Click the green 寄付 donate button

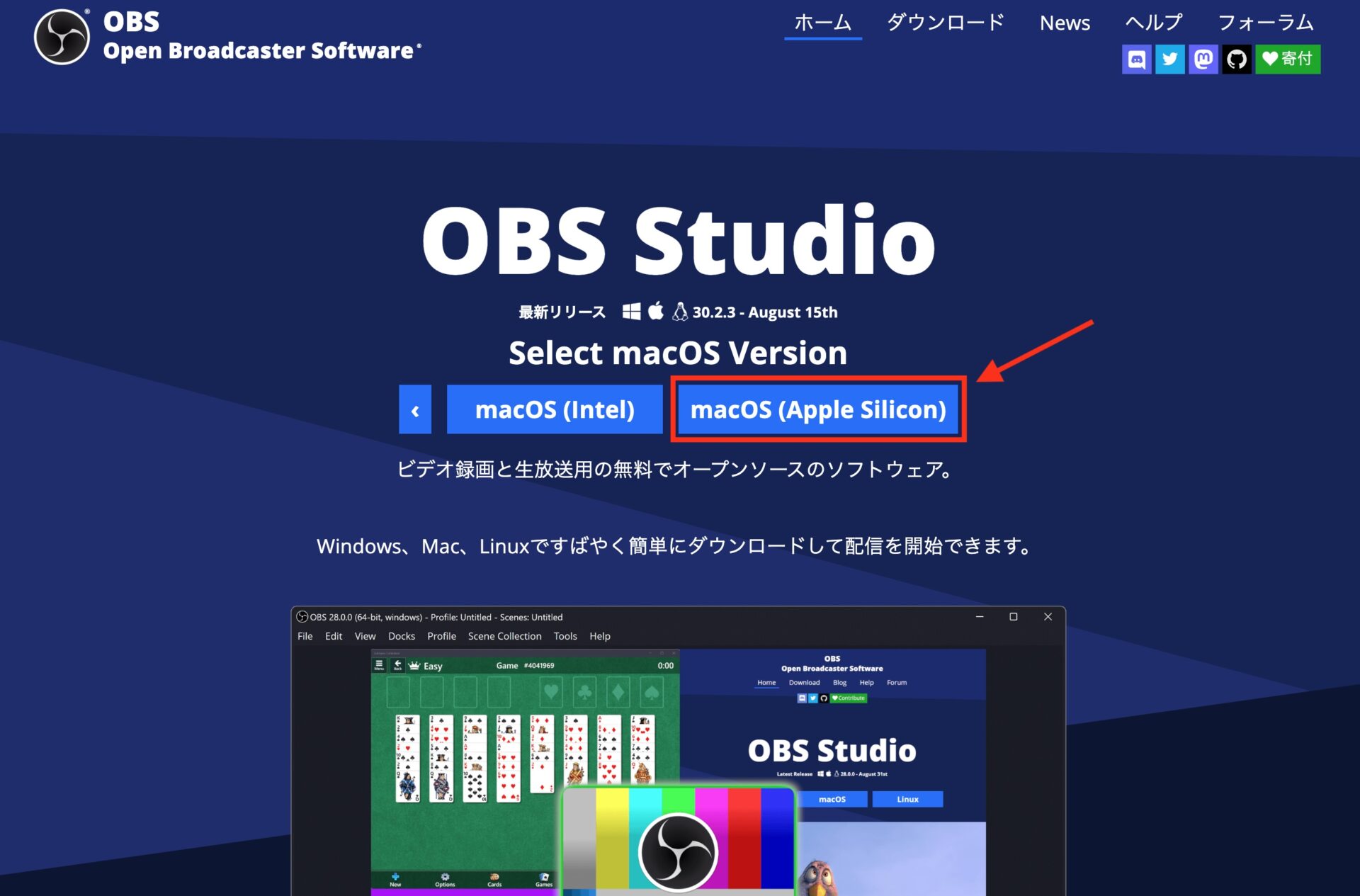click(1288, 59)
